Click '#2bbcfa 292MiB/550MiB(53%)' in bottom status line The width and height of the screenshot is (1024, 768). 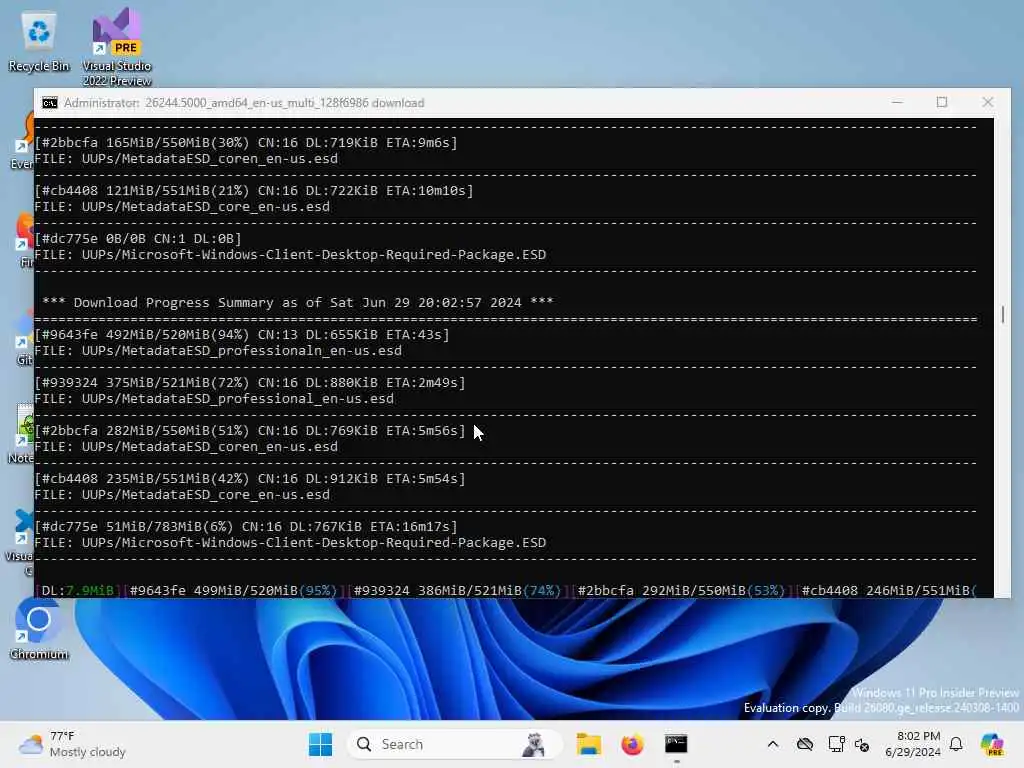(x=681, y=590)
